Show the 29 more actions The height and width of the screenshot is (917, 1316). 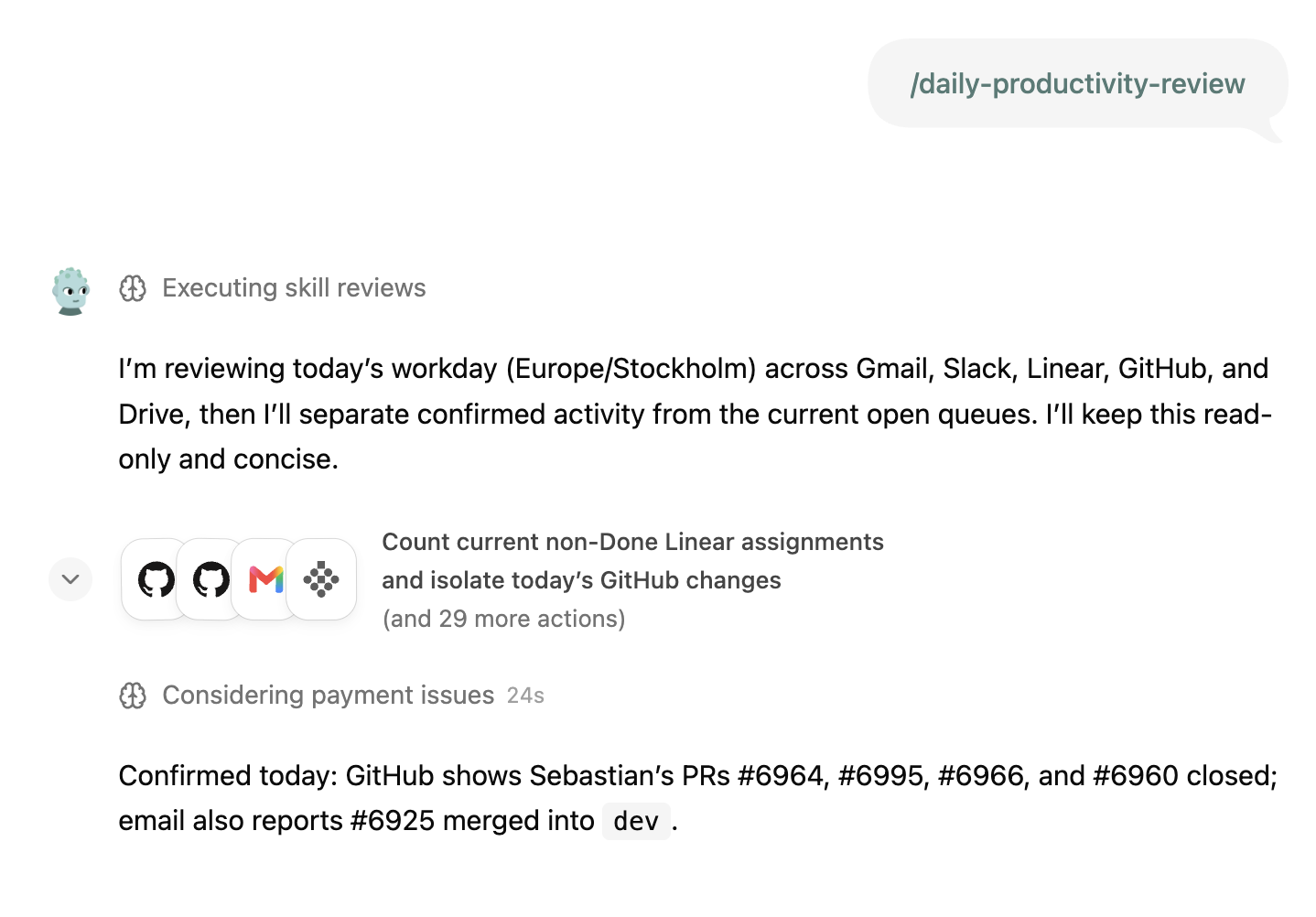coord(503,619)
